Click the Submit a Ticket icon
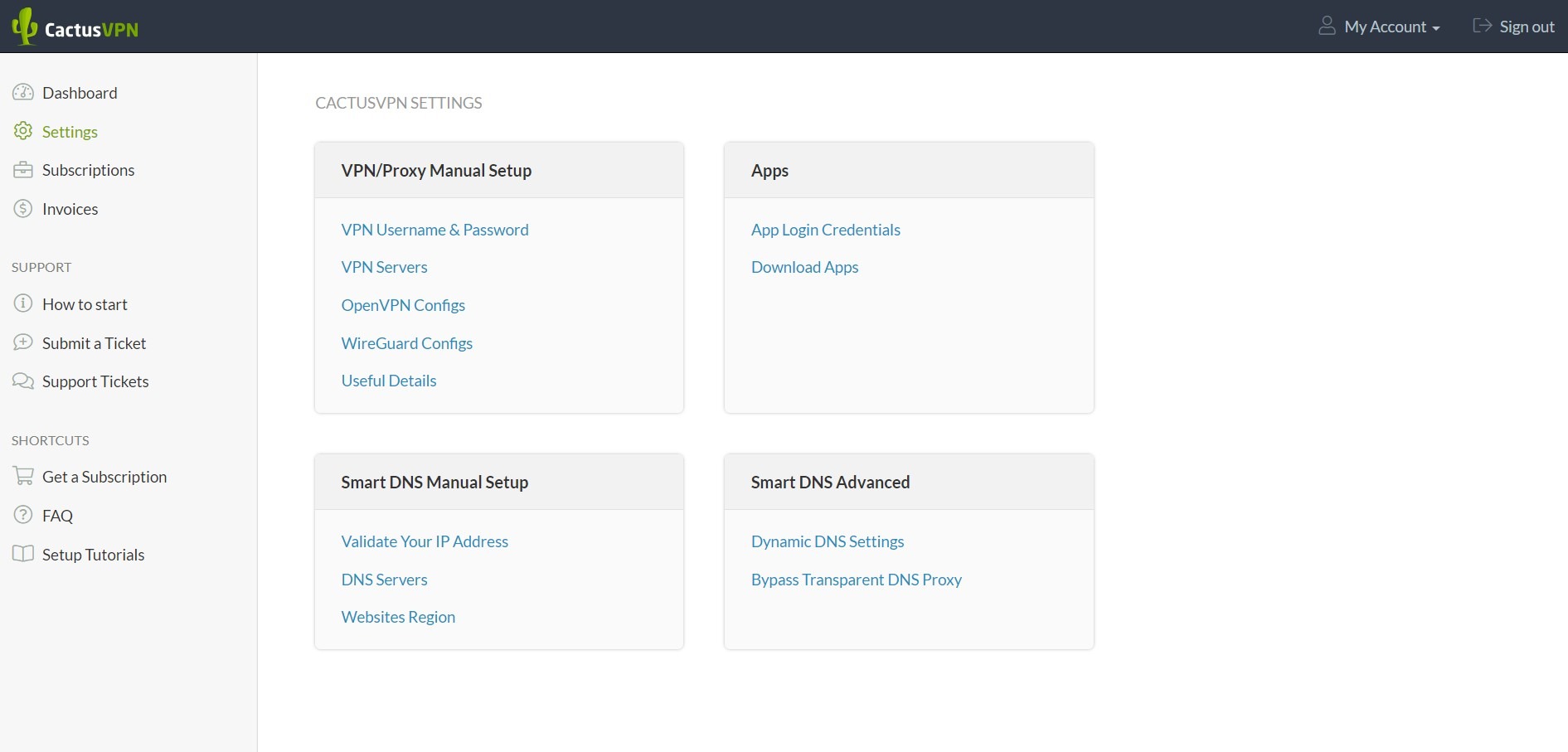The width and height of the screenshot is (1568, 752). (x=22, y=342)
